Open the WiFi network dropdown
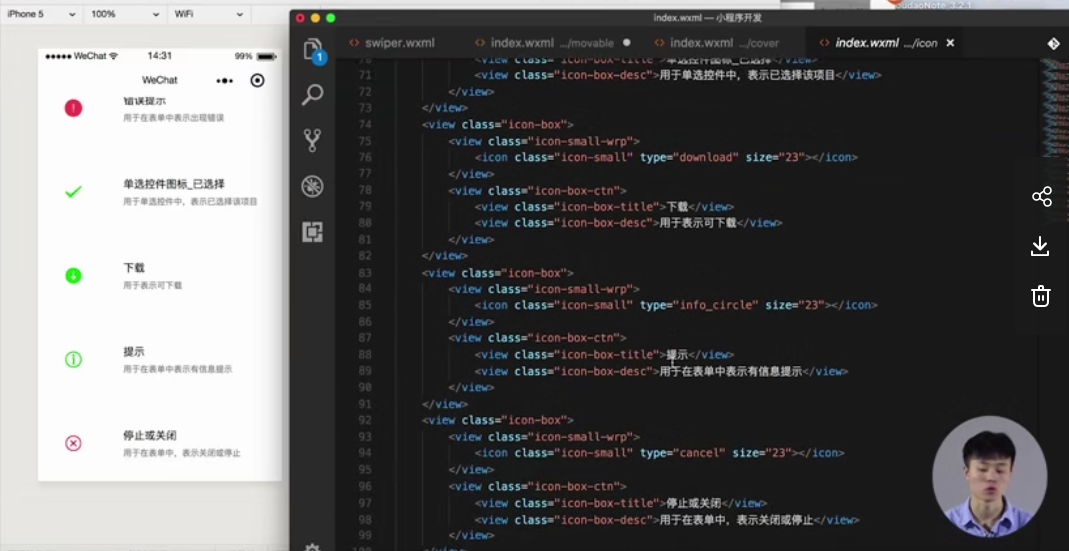Image resolution: width=1069 pixels, height=551 pixels. 208,14
